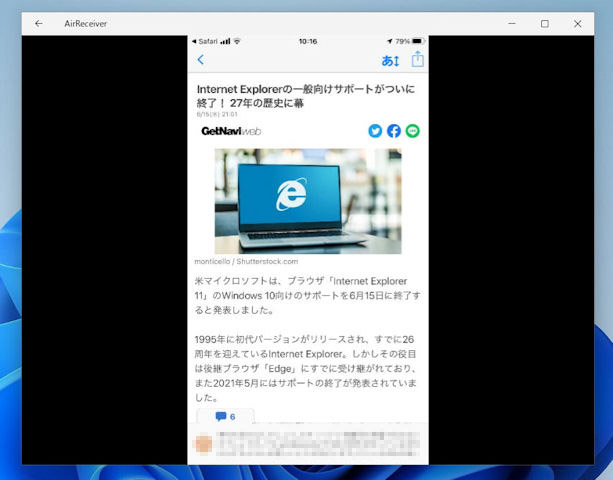Click the AirReceiver window title
Image resolution: width=613 pixels, height=480 pixels.
click(x=86, y=24)
